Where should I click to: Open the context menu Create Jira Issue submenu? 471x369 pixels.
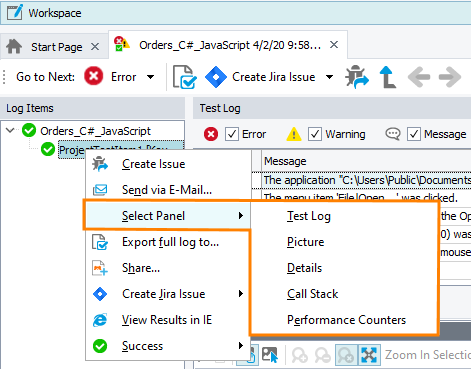[168, 294]
